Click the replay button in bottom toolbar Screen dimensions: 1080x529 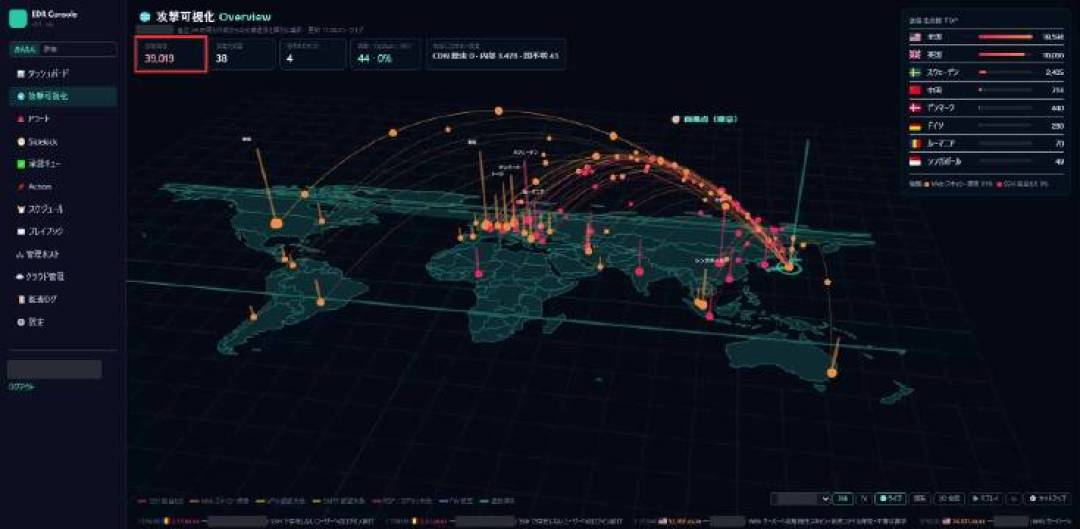pyautogui.click(x=986, y=498)
